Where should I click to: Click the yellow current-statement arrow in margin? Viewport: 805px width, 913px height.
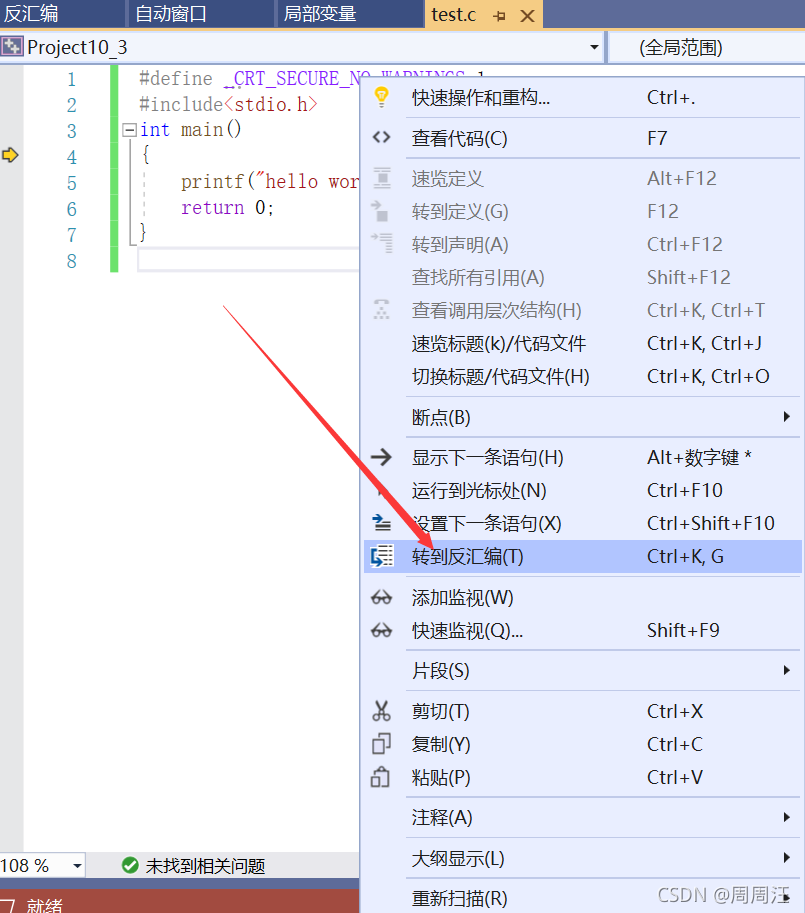point(10,155)
